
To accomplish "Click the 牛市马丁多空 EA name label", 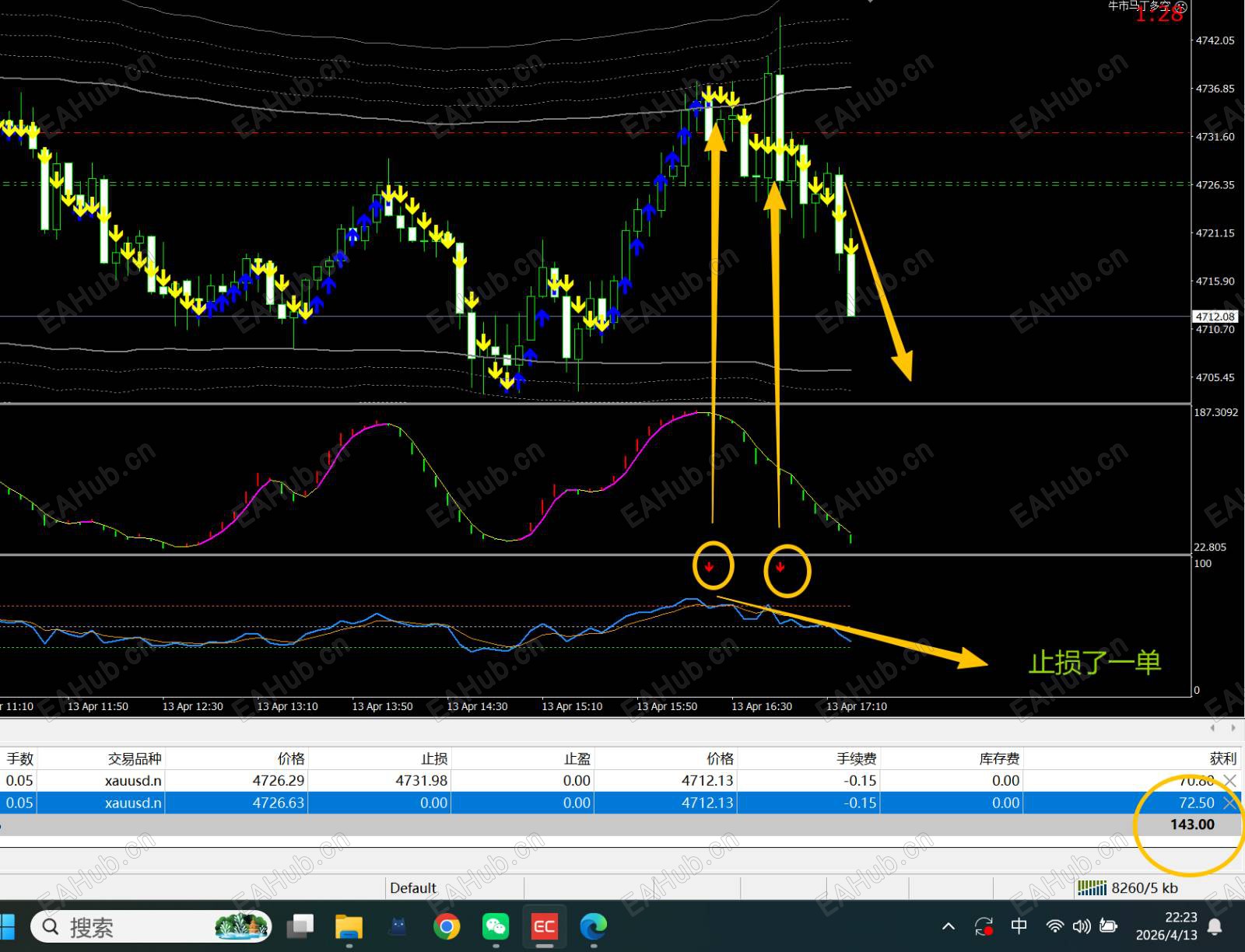I will 1139,6.
